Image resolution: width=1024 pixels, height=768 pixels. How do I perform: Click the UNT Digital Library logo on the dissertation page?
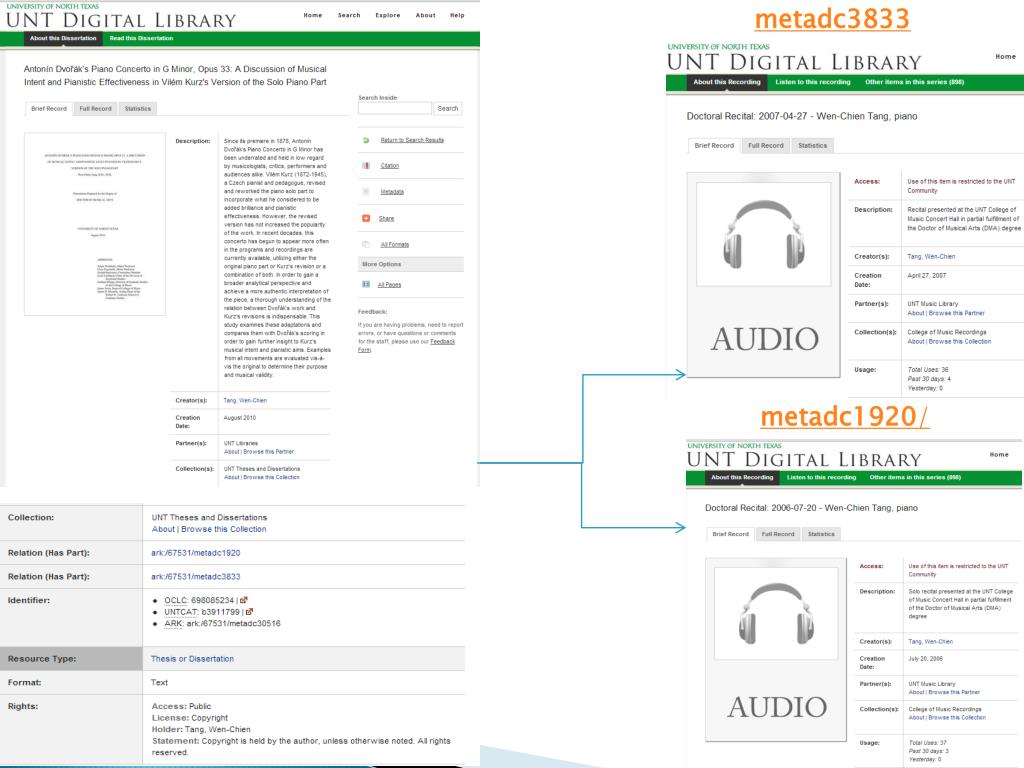(x=121, y=17)
